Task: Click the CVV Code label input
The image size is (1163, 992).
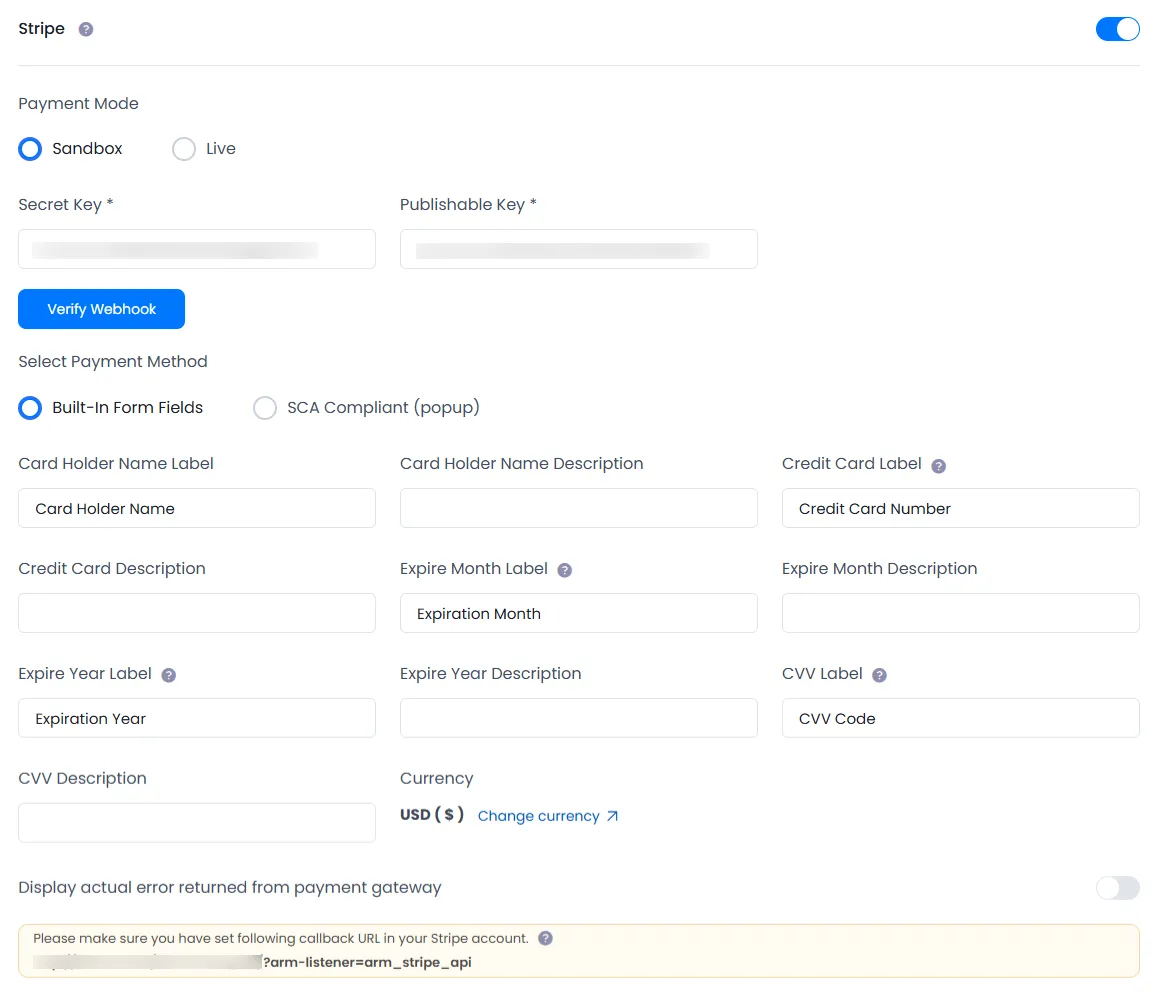Action: 960,718
